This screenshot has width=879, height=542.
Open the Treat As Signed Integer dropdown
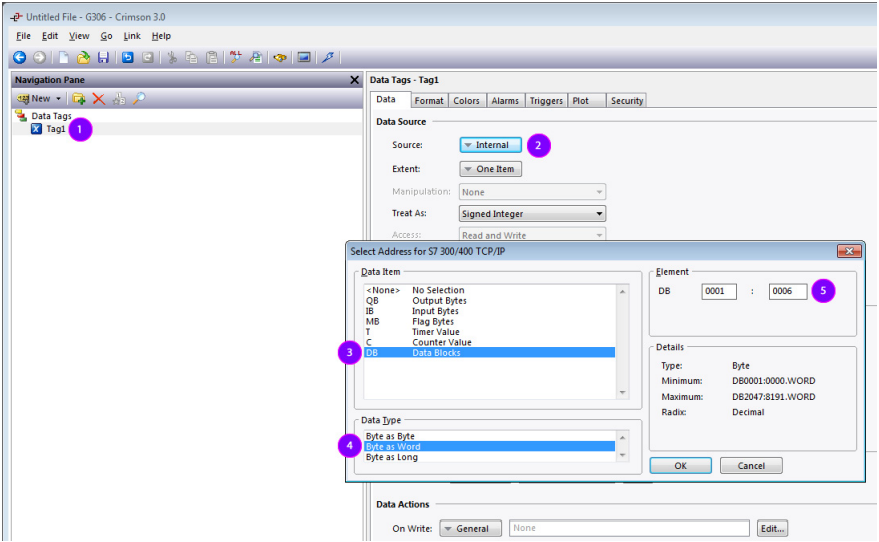532,214
